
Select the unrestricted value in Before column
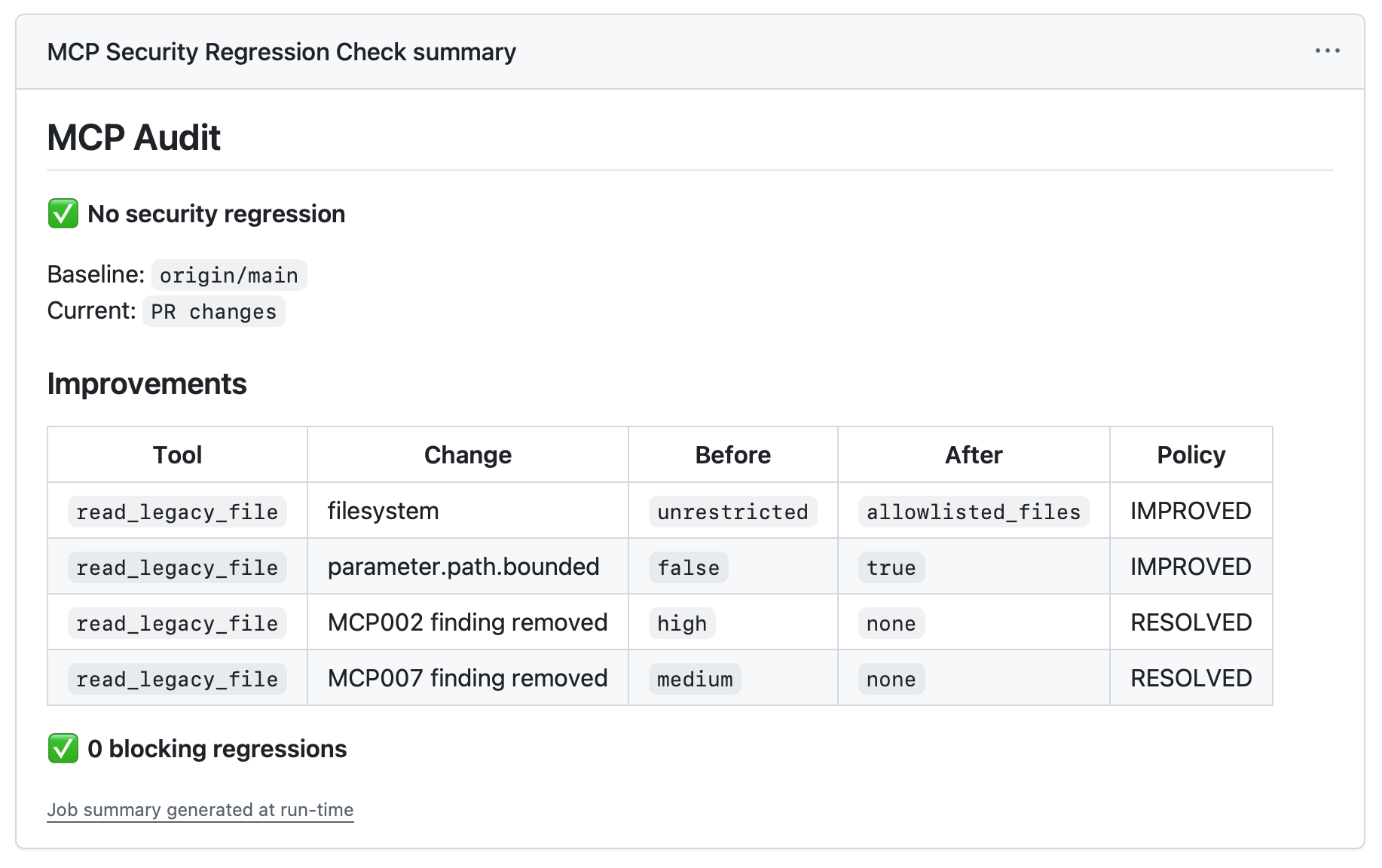pos(733,512)
